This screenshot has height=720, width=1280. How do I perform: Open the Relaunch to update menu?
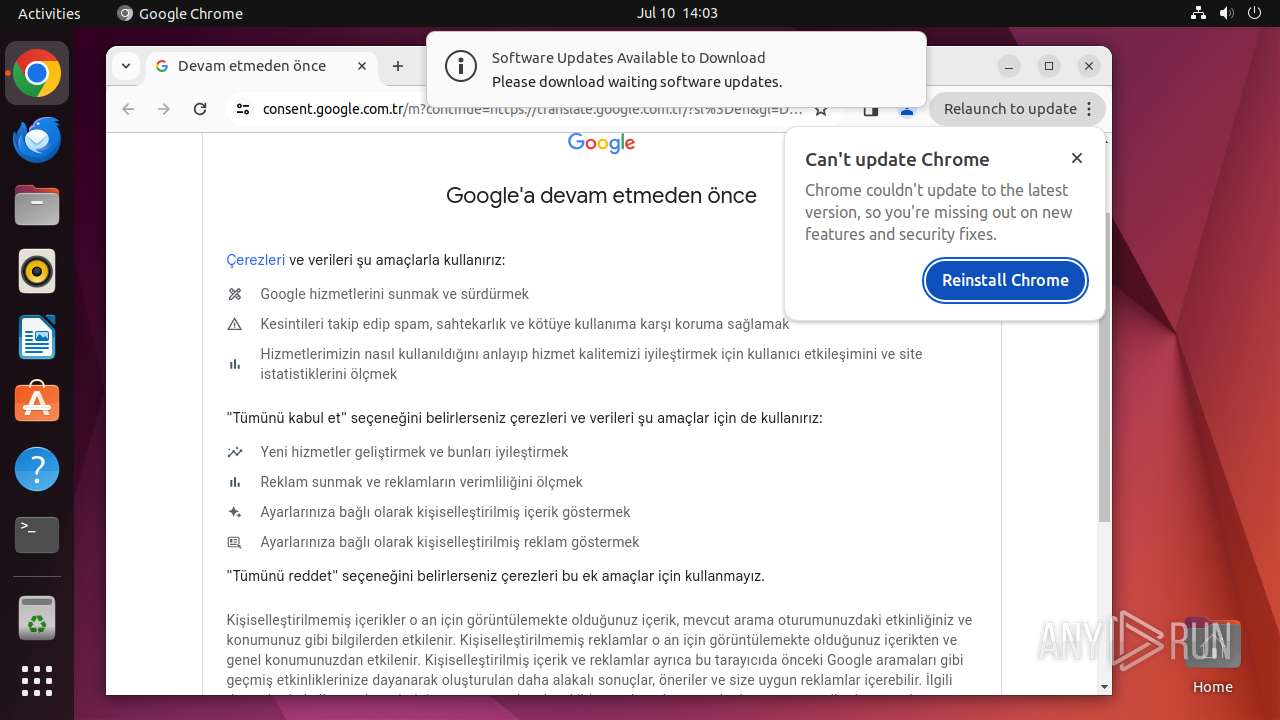(x=1017, y=109)
